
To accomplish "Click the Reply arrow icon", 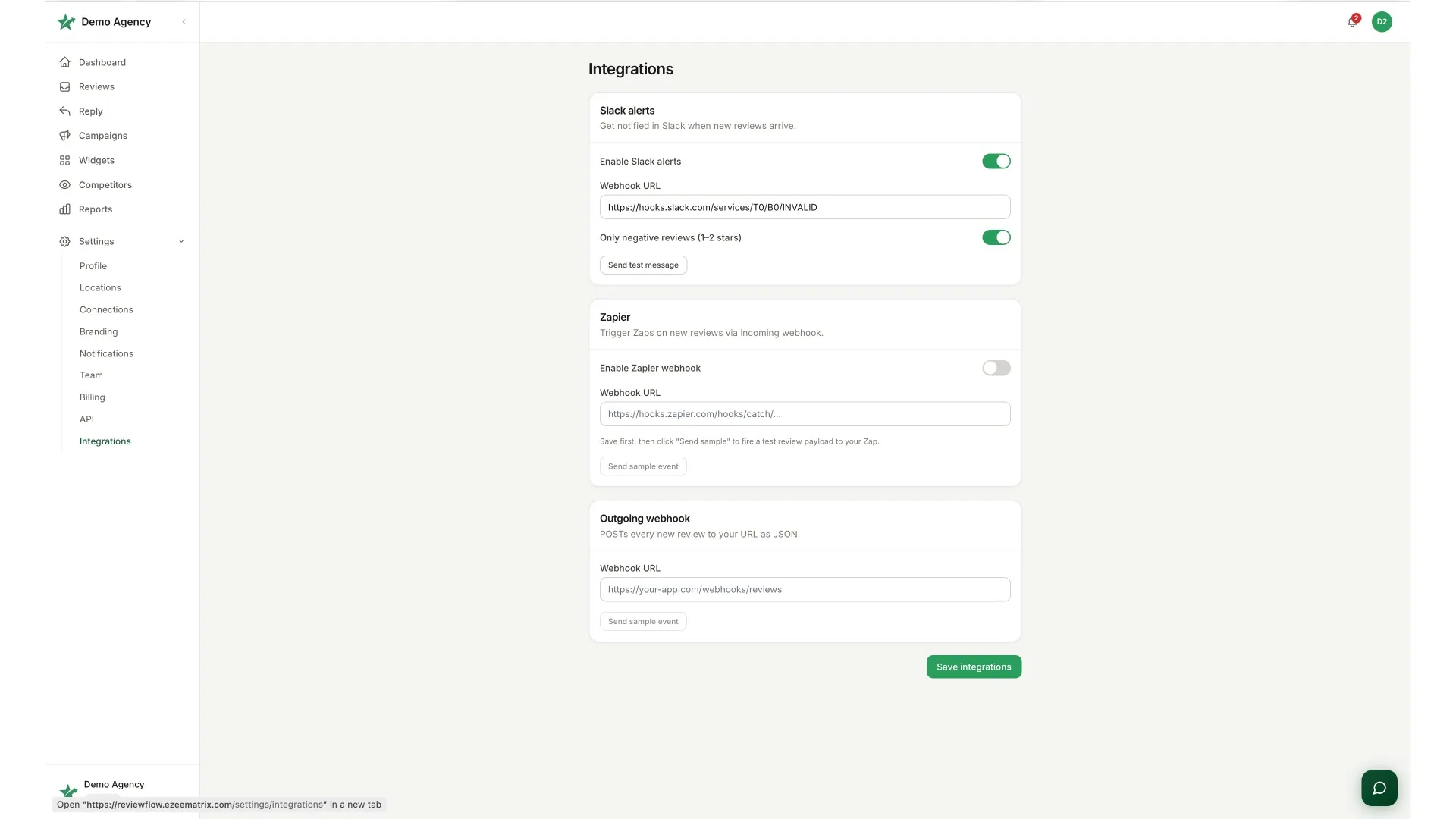I will tap(65, 111).
